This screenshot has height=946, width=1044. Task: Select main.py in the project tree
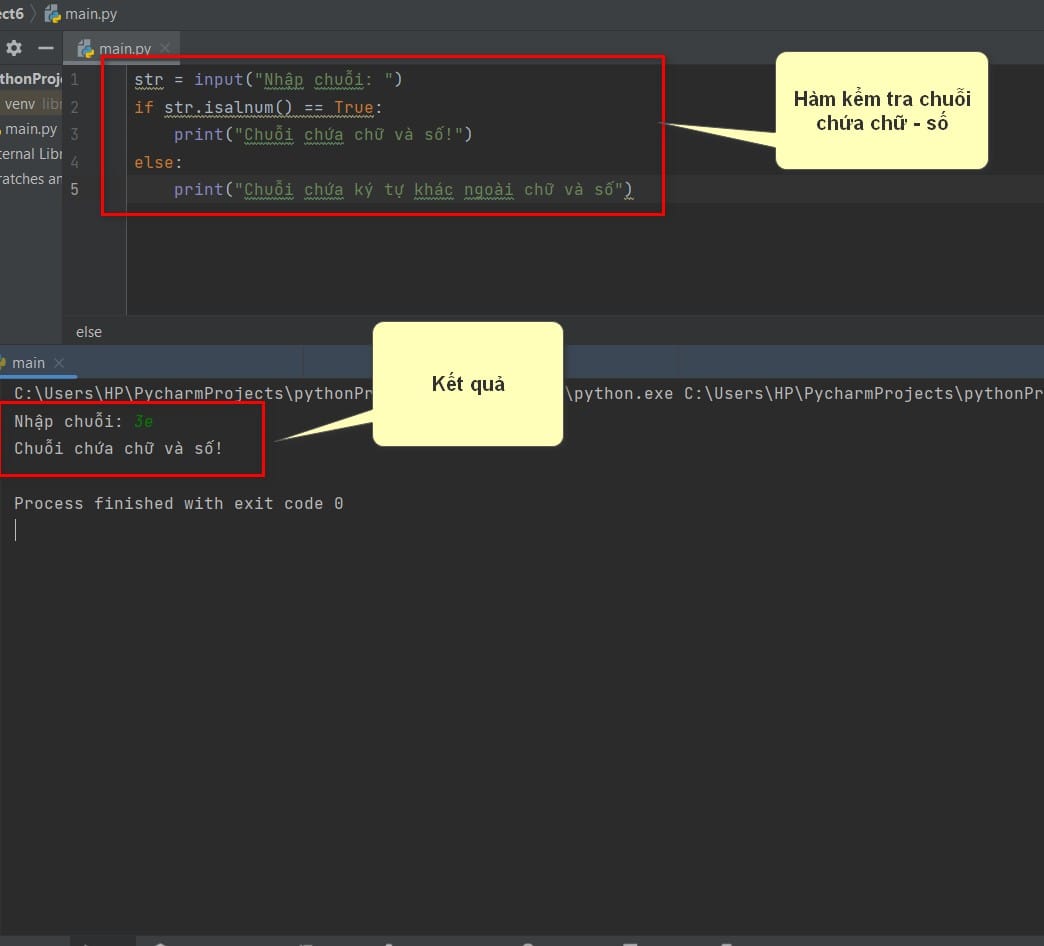point(30,128)
